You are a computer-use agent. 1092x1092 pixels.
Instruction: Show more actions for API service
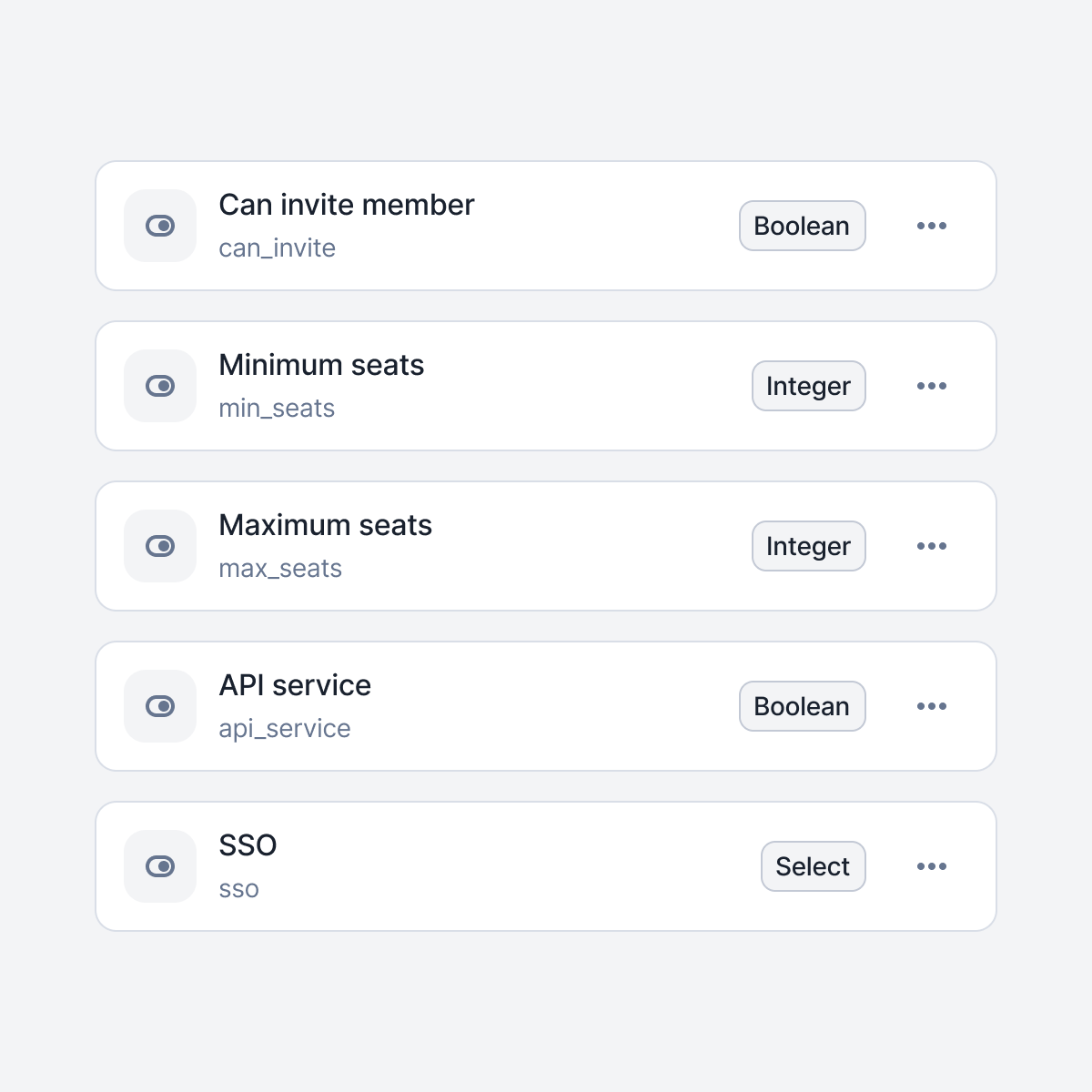point(931,706)
